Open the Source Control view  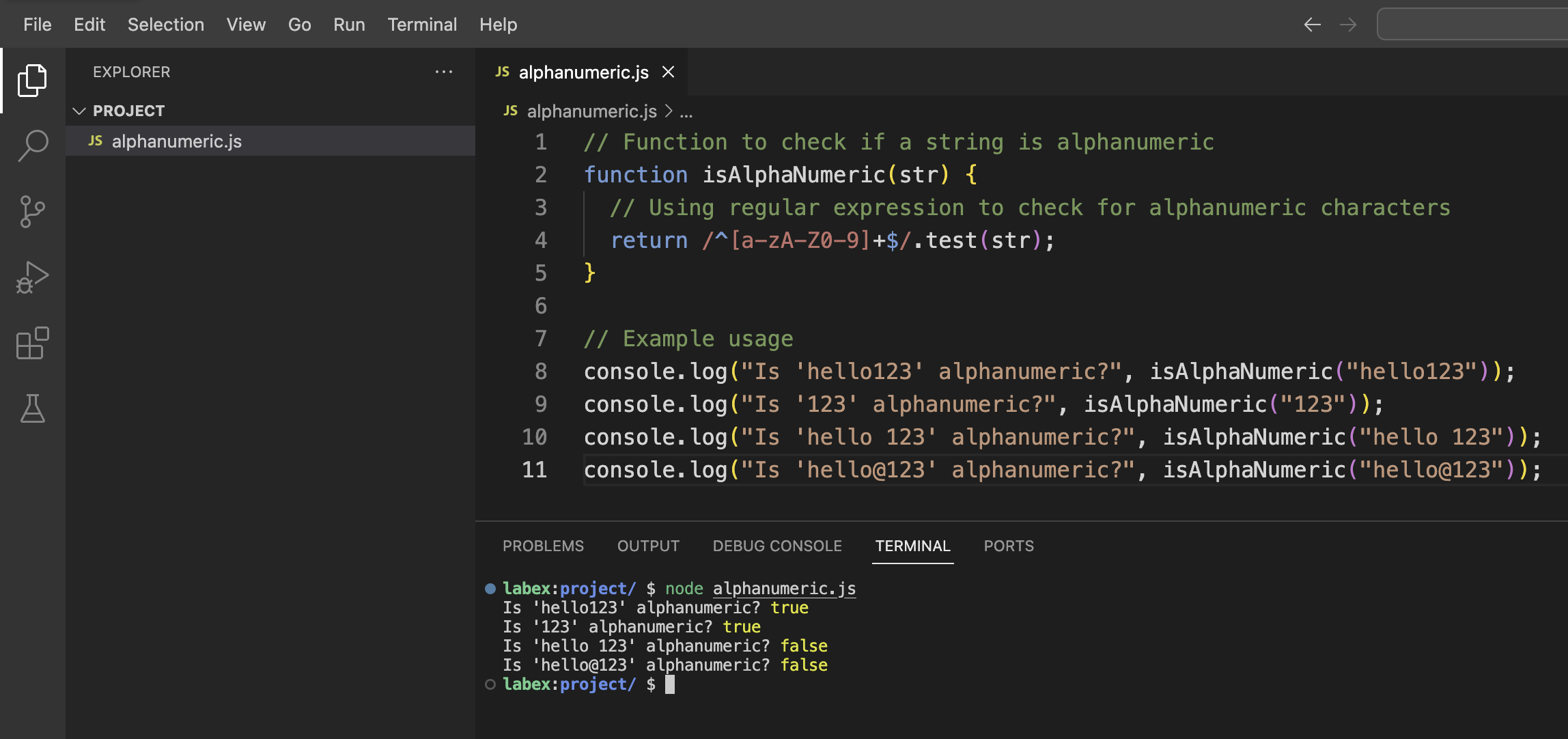pos(32,212)
